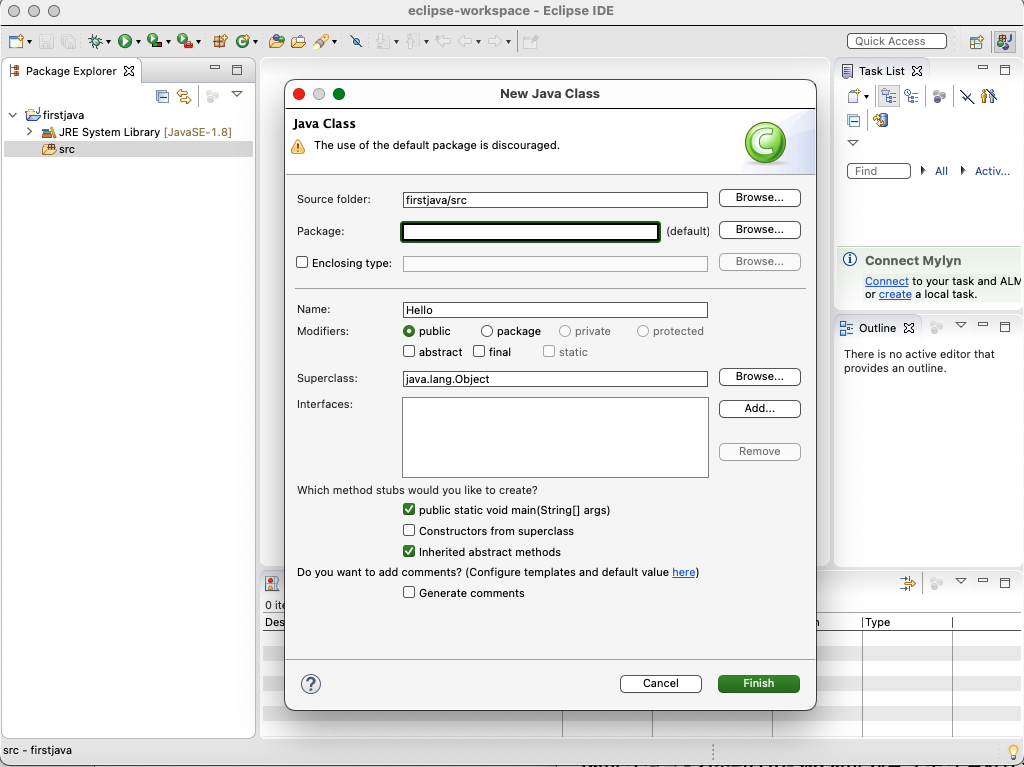1024x767 pixels.
Task: Open the New Java Class dropdown arrow
Action: (x=255, y=42)
